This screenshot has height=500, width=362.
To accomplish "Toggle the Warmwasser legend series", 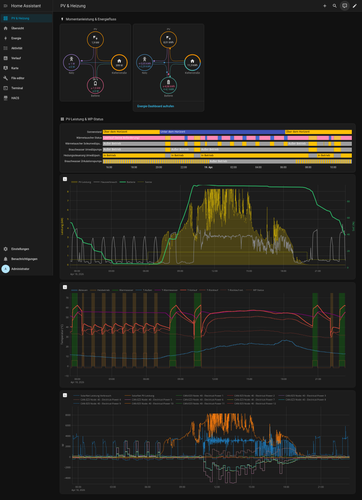I will pyautogui.click(x=122, y=290).
